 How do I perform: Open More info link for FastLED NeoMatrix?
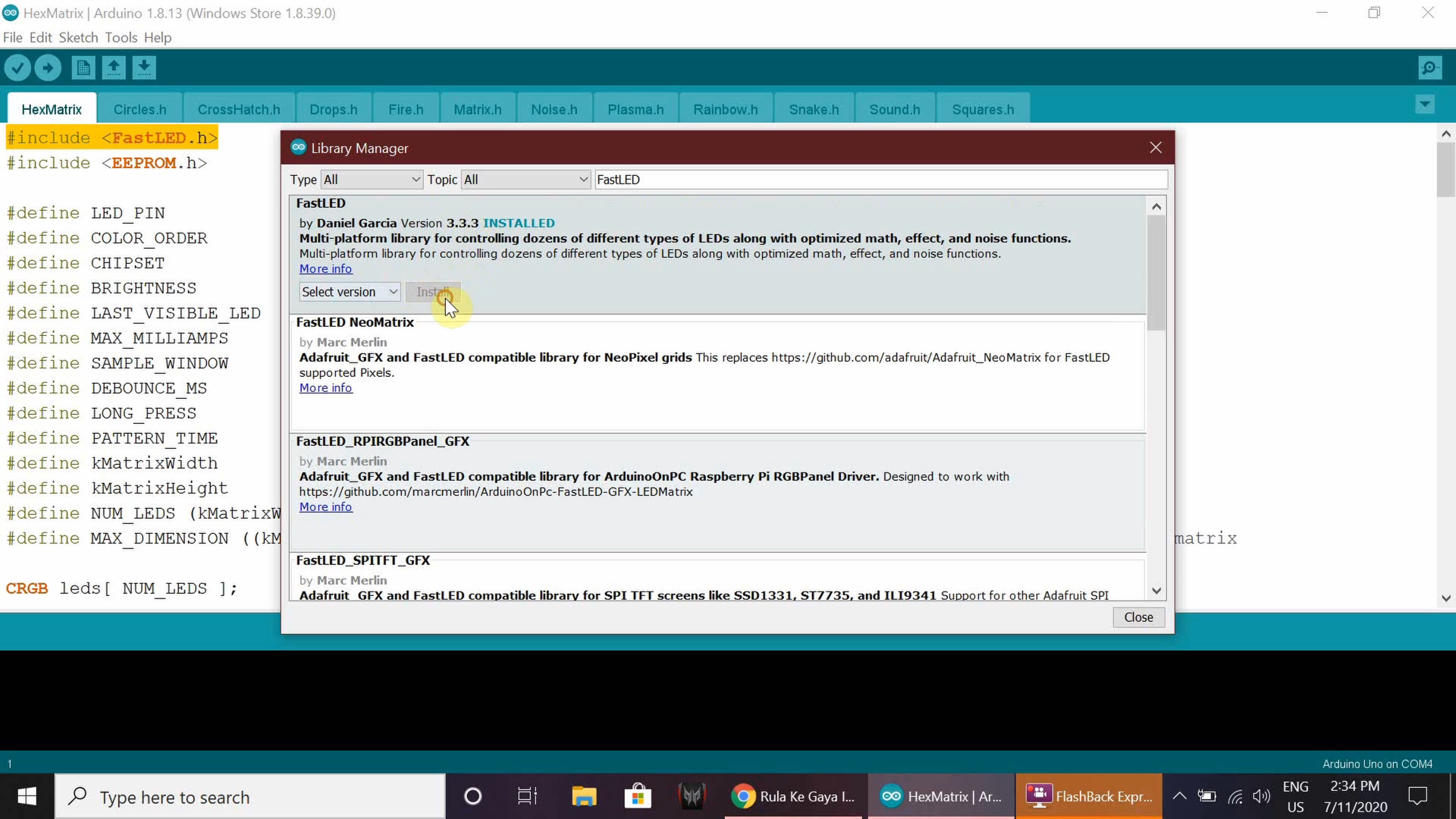(325, 388)
